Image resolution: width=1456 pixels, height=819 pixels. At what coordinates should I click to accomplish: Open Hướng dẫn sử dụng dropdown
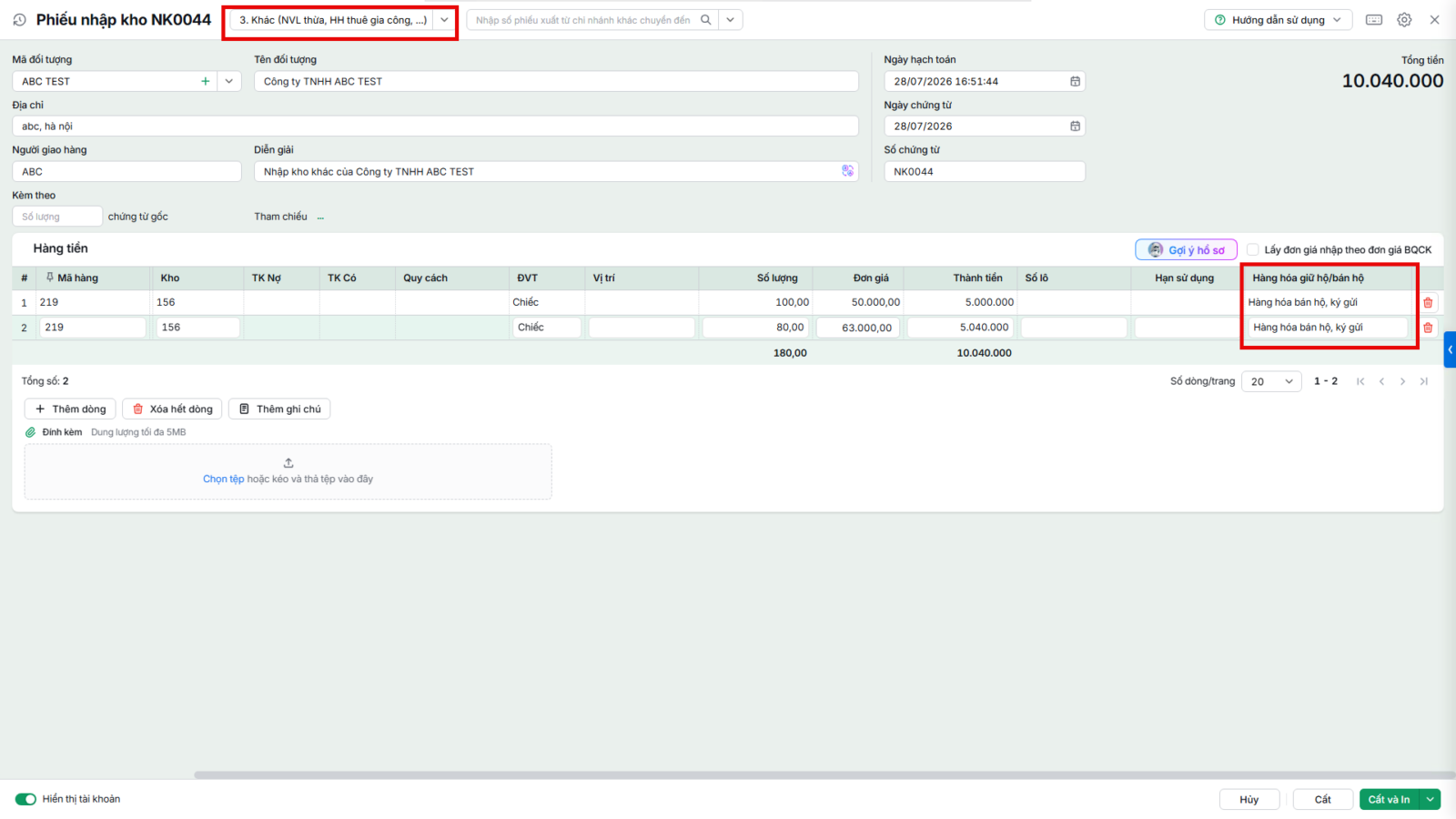[x=1278, y=20]
